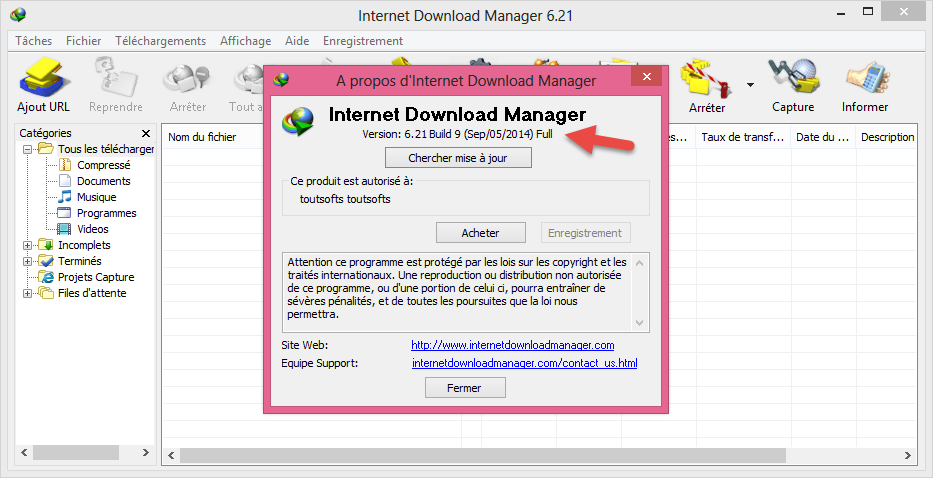This screenshot has height=478, width=933.
Task: Click the toutsofts toutsofts licensee text
Action: [x=345, y=199]
